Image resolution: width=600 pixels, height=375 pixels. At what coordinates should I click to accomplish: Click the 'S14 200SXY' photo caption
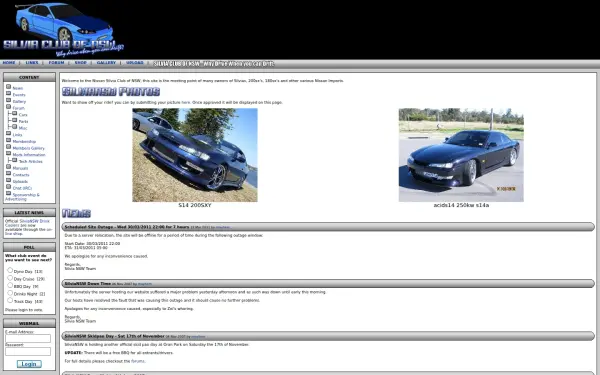point(195,205)
